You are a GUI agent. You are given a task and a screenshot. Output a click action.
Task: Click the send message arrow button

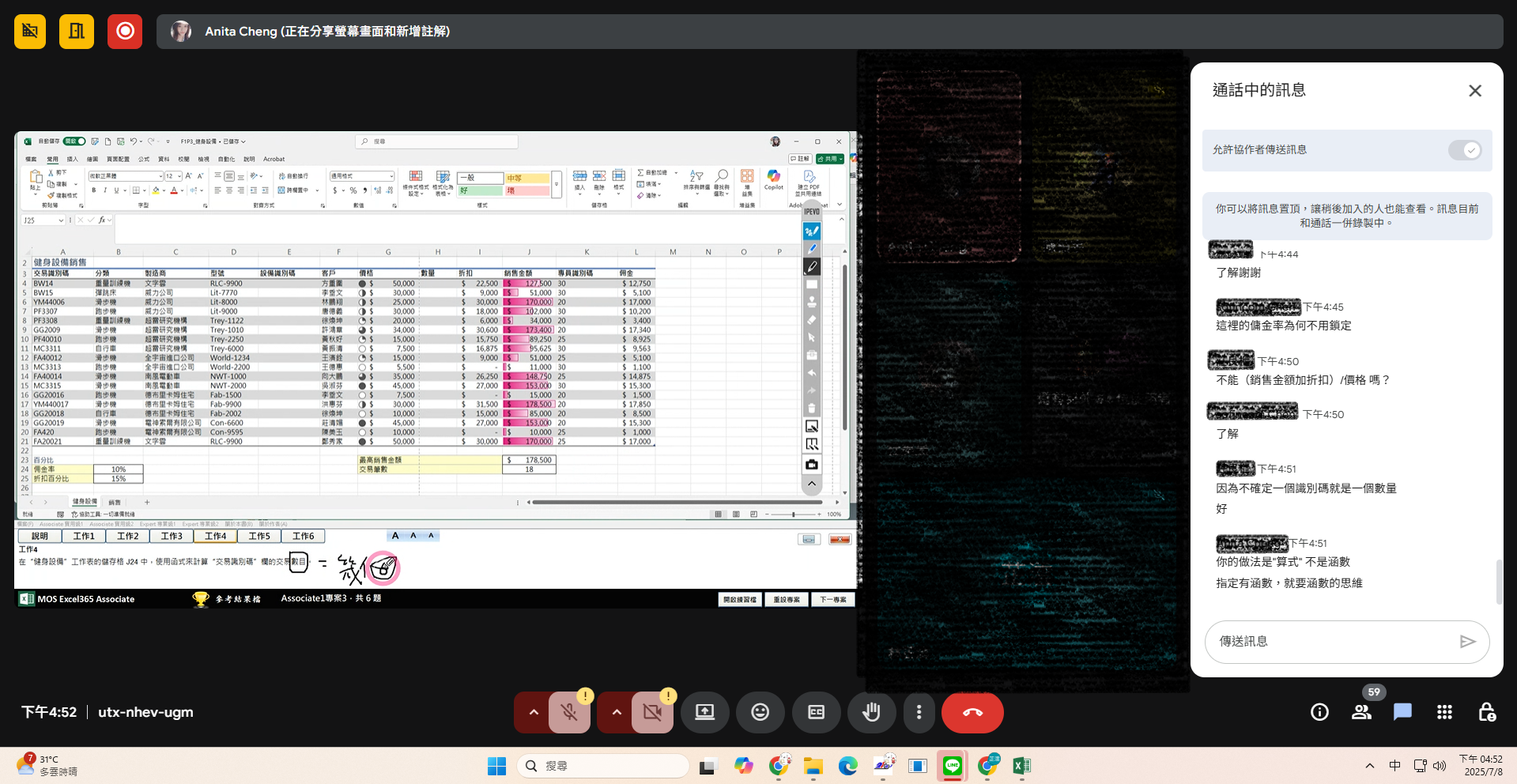tap(1467, 642)
